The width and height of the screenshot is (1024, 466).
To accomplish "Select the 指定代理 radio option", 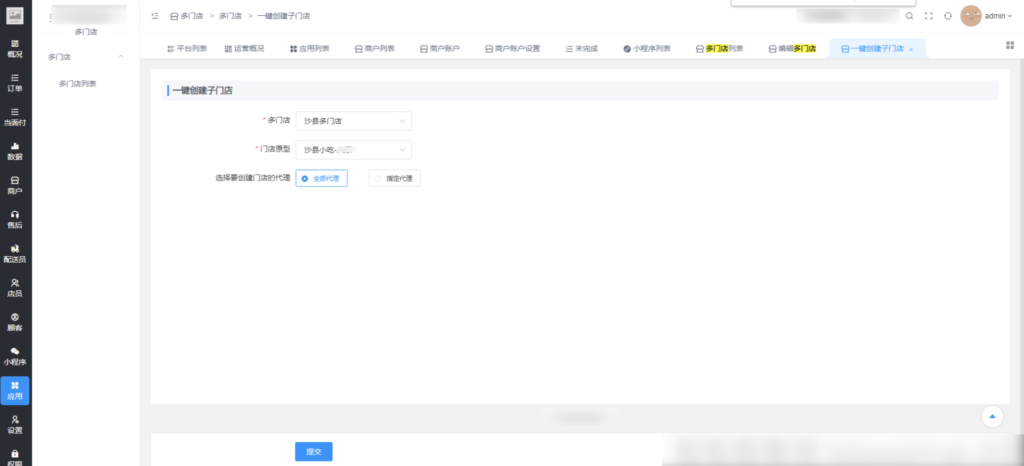I will point(394,178).
